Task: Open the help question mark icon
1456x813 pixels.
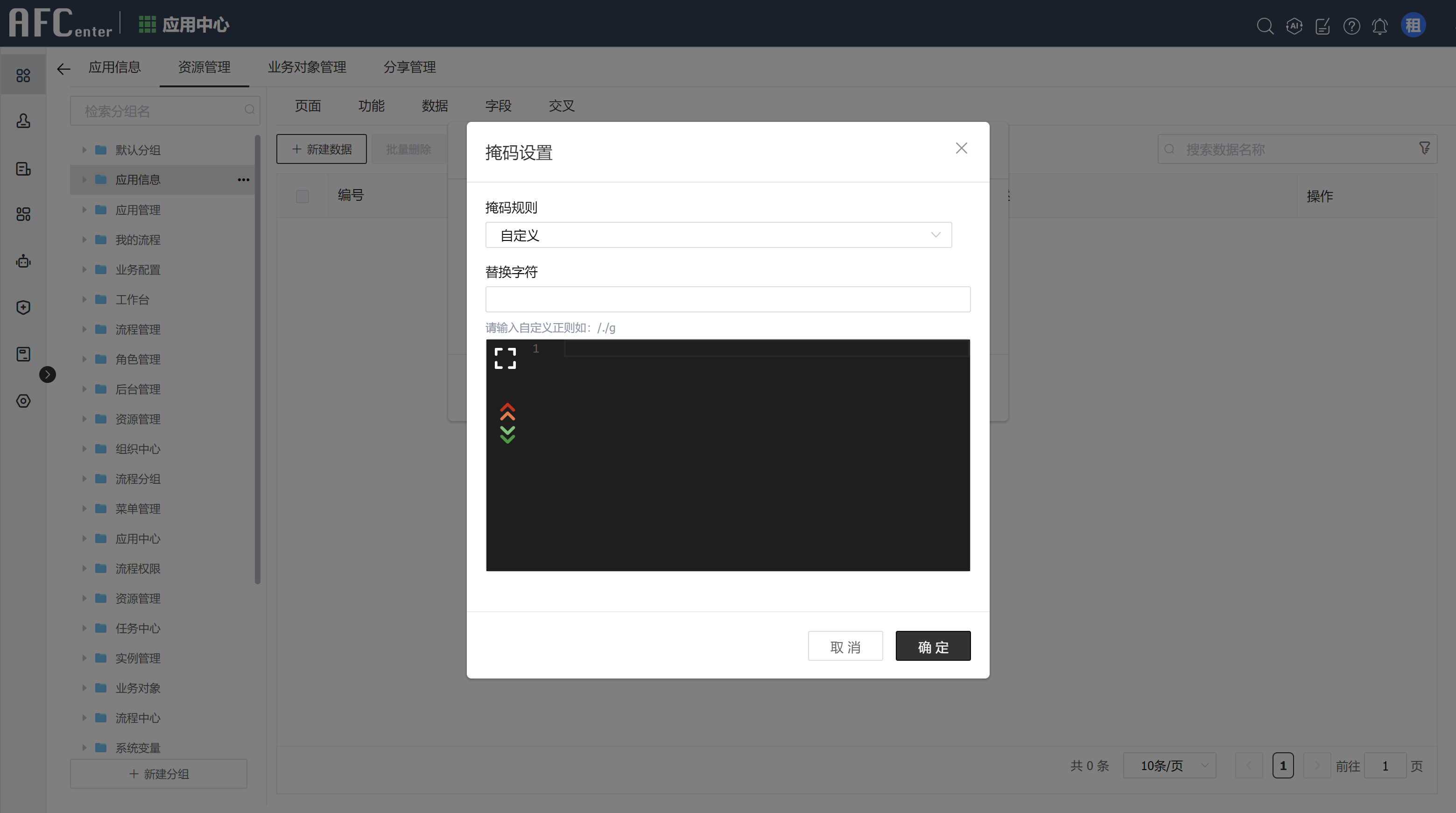Action: tap(1351, 26)
